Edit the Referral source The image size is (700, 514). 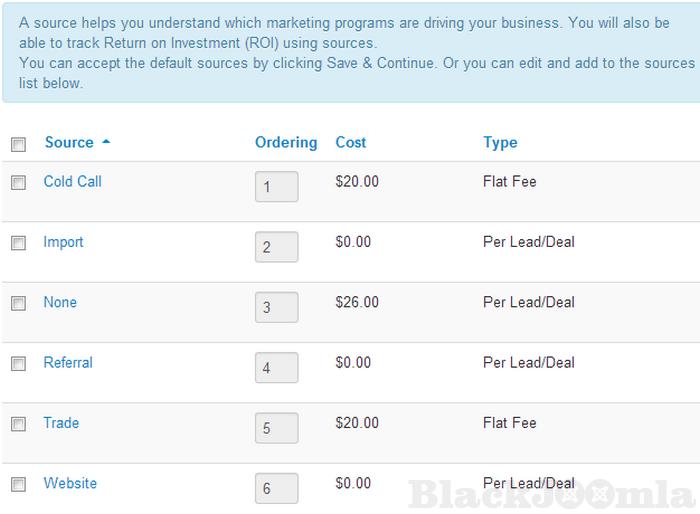pyautogui.click(x=68, y=363)
